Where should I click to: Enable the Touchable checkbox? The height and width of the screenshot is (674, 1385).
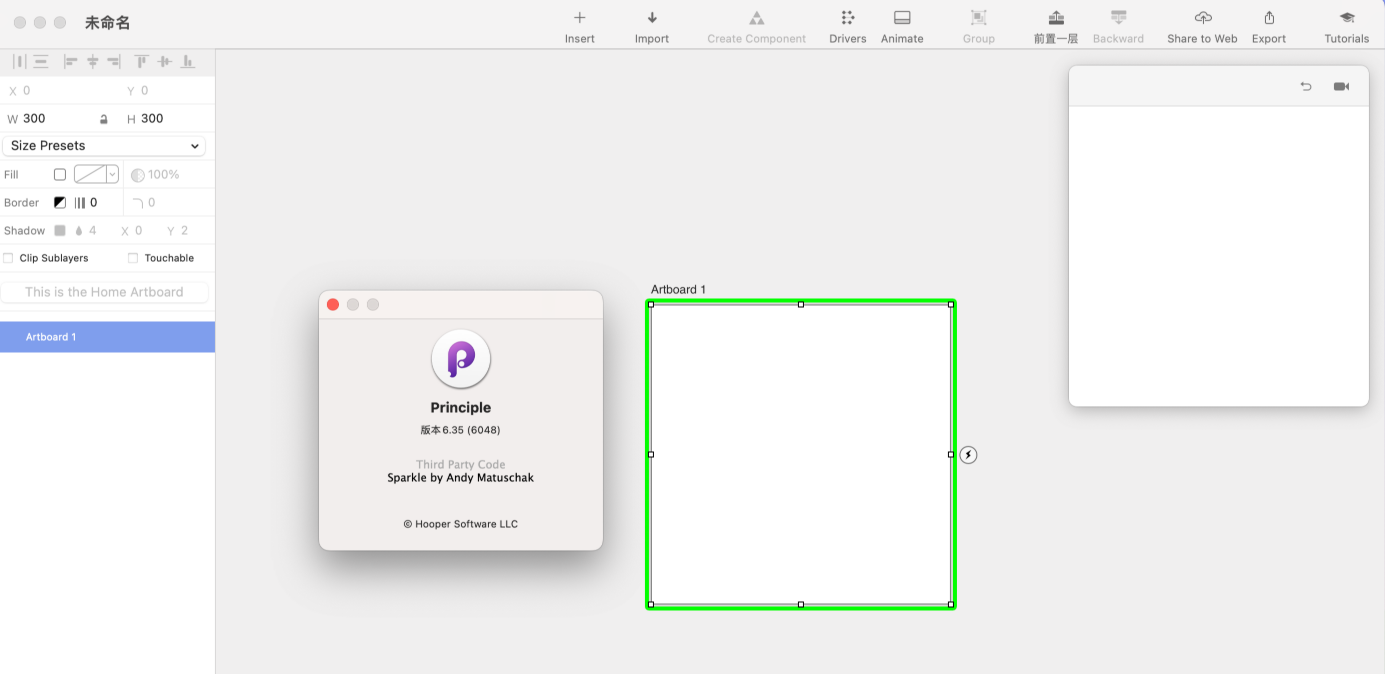pyautogui.click(x=133, y=258)
